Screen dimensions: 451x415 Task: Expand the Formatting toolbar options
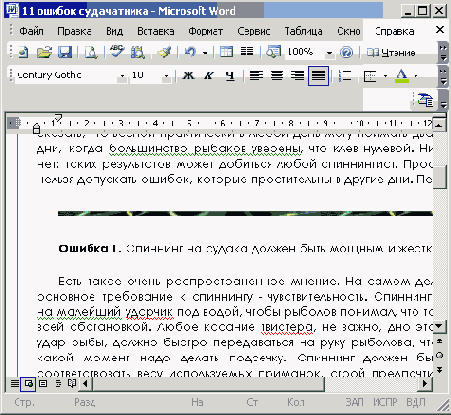[x=443, y=76]
